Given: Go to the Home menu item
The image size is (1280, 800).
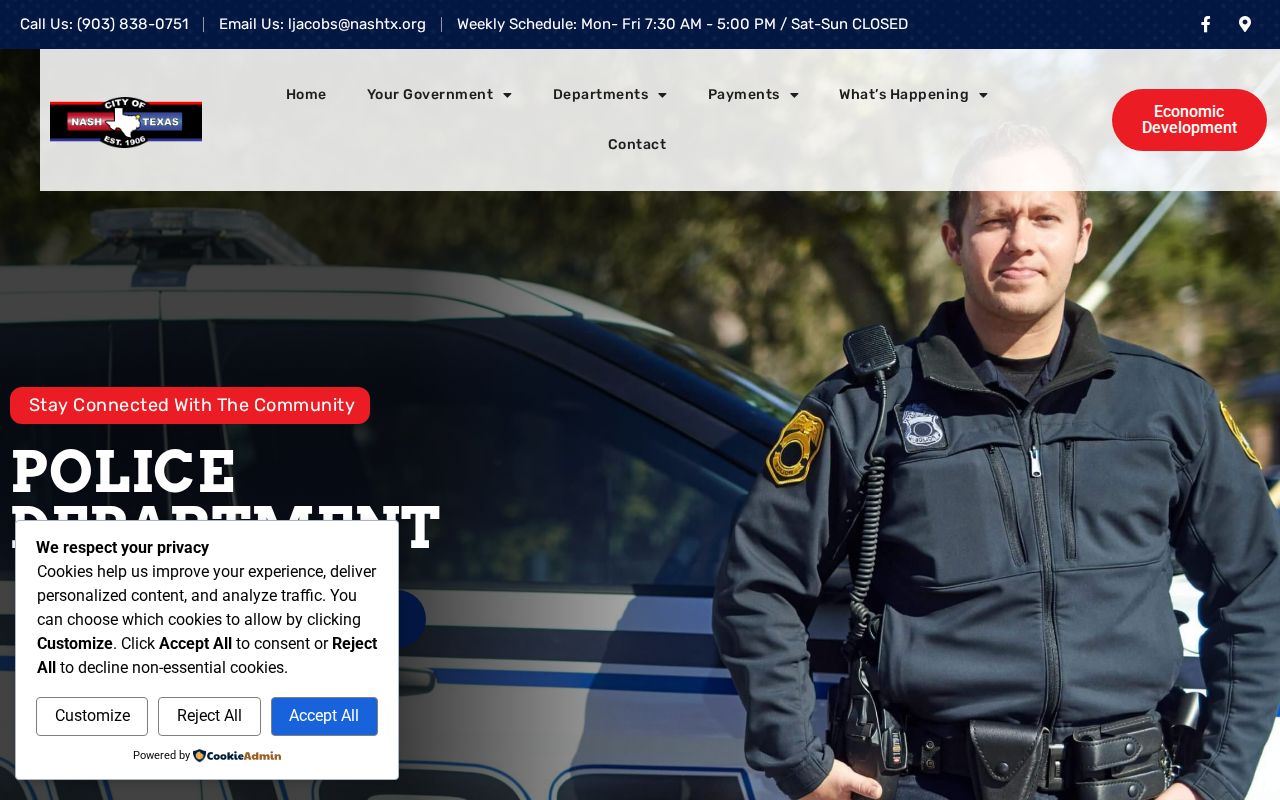Looking at the screenshot, I should (x=306, y=94).
